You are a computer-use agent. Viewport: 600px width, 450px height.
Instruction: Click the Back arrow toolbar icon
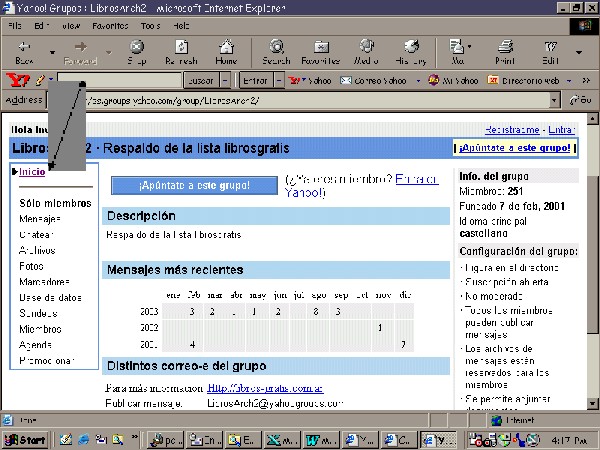point(24,47)
